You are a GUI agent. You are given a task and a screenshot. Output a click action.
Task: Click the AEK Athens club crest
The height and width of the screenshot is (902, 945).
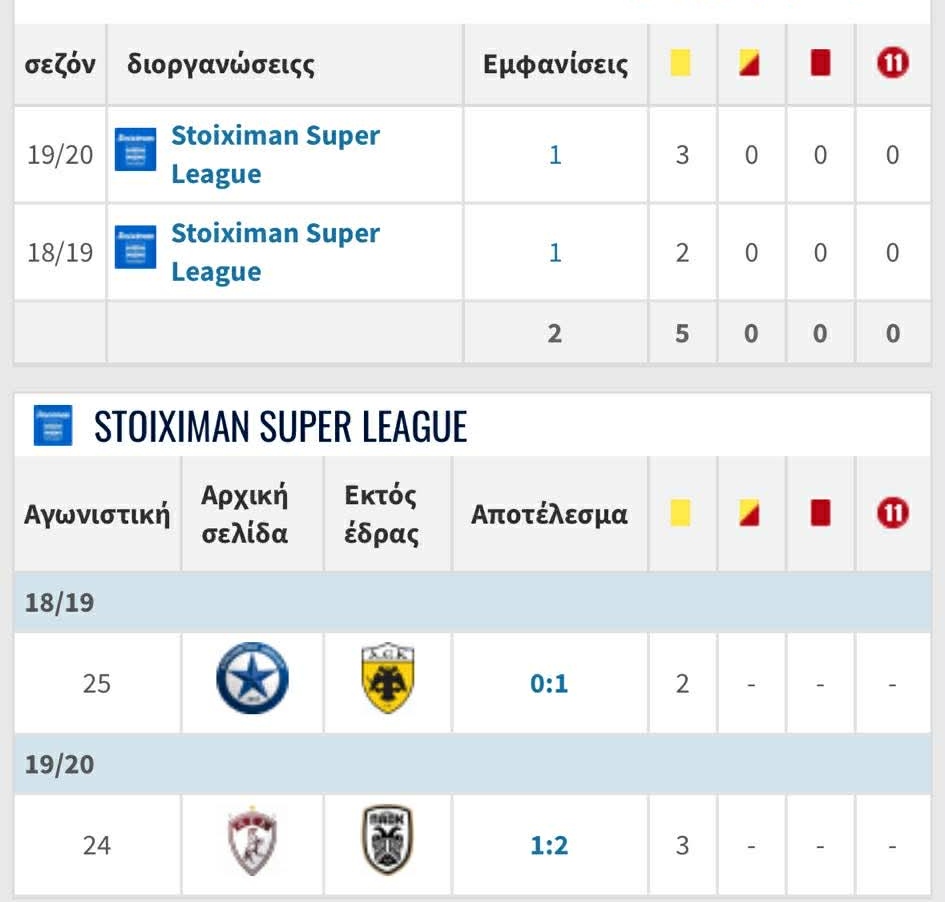[388, 678]
